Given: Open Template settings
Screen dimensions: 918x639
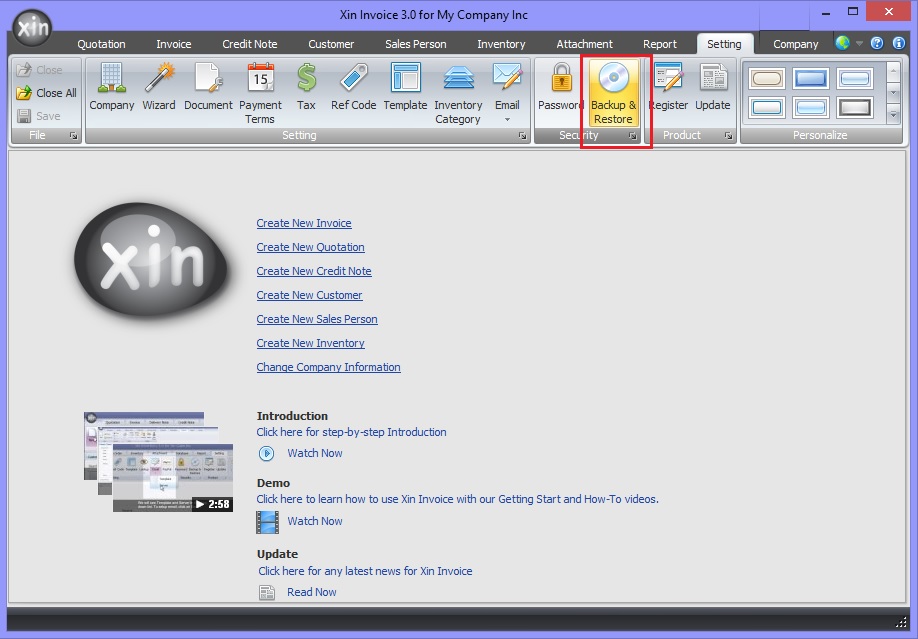Looking at the screenshot, I should coord(405,87).
